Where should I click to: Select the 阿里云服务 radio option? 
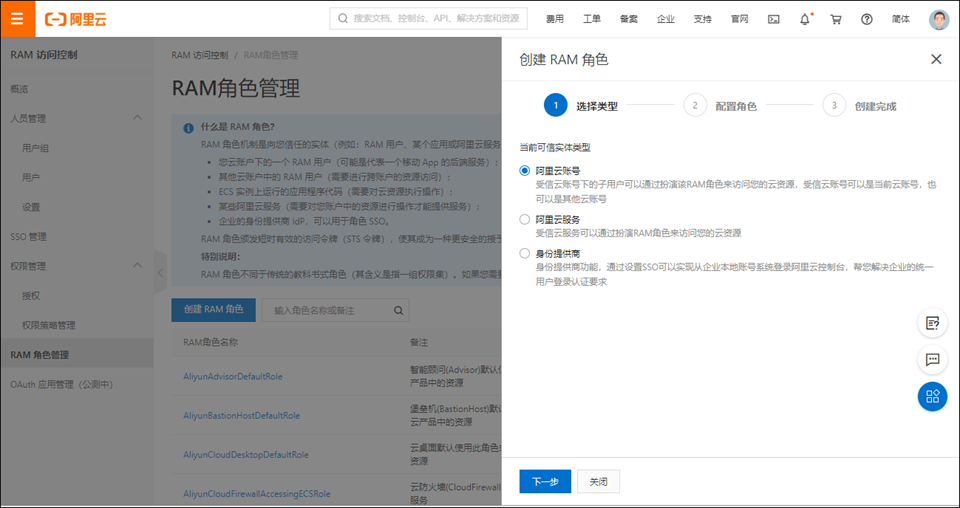525,219
